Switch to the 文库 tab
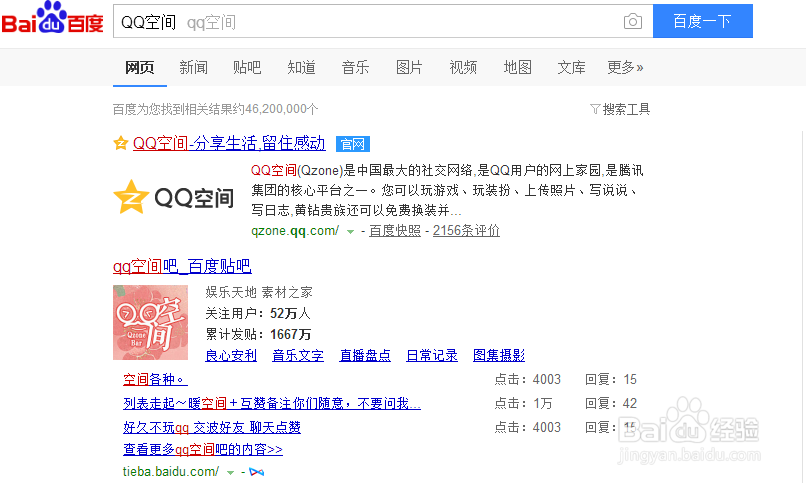 coord(571,67)
